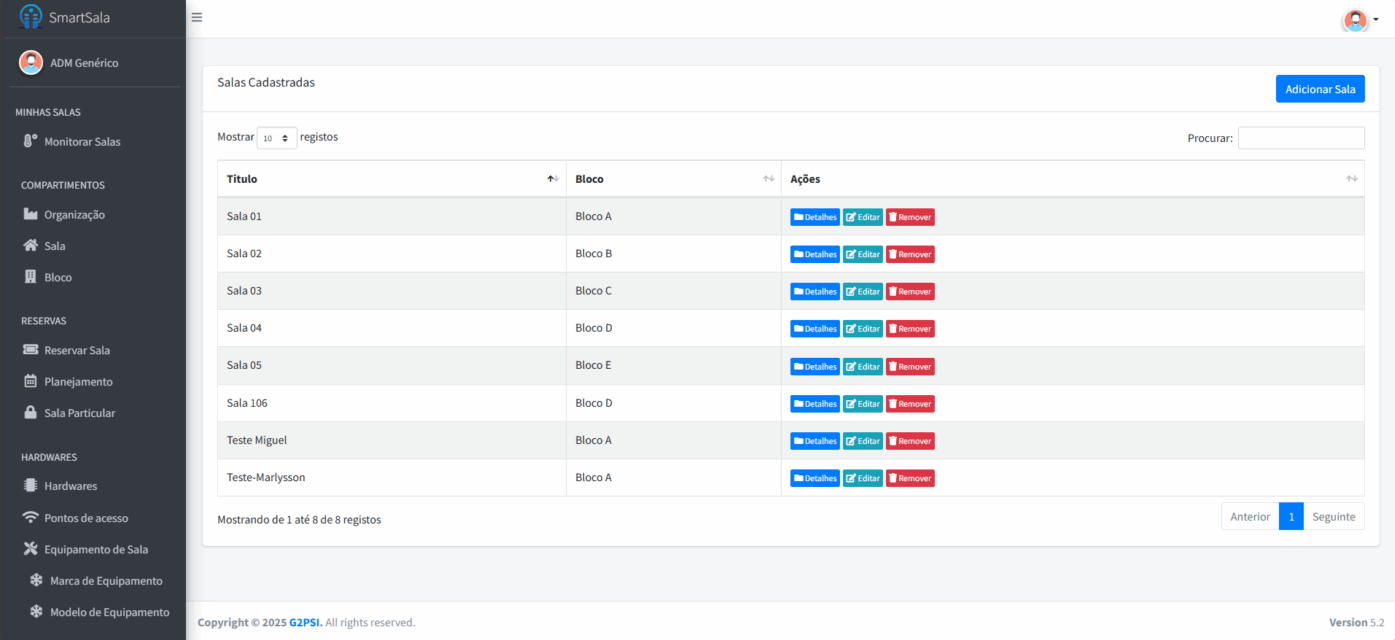The width and height of the screenshot is (1395, 640).
Task: Edit the Teste Miguel room
Action: click(862, 441)
